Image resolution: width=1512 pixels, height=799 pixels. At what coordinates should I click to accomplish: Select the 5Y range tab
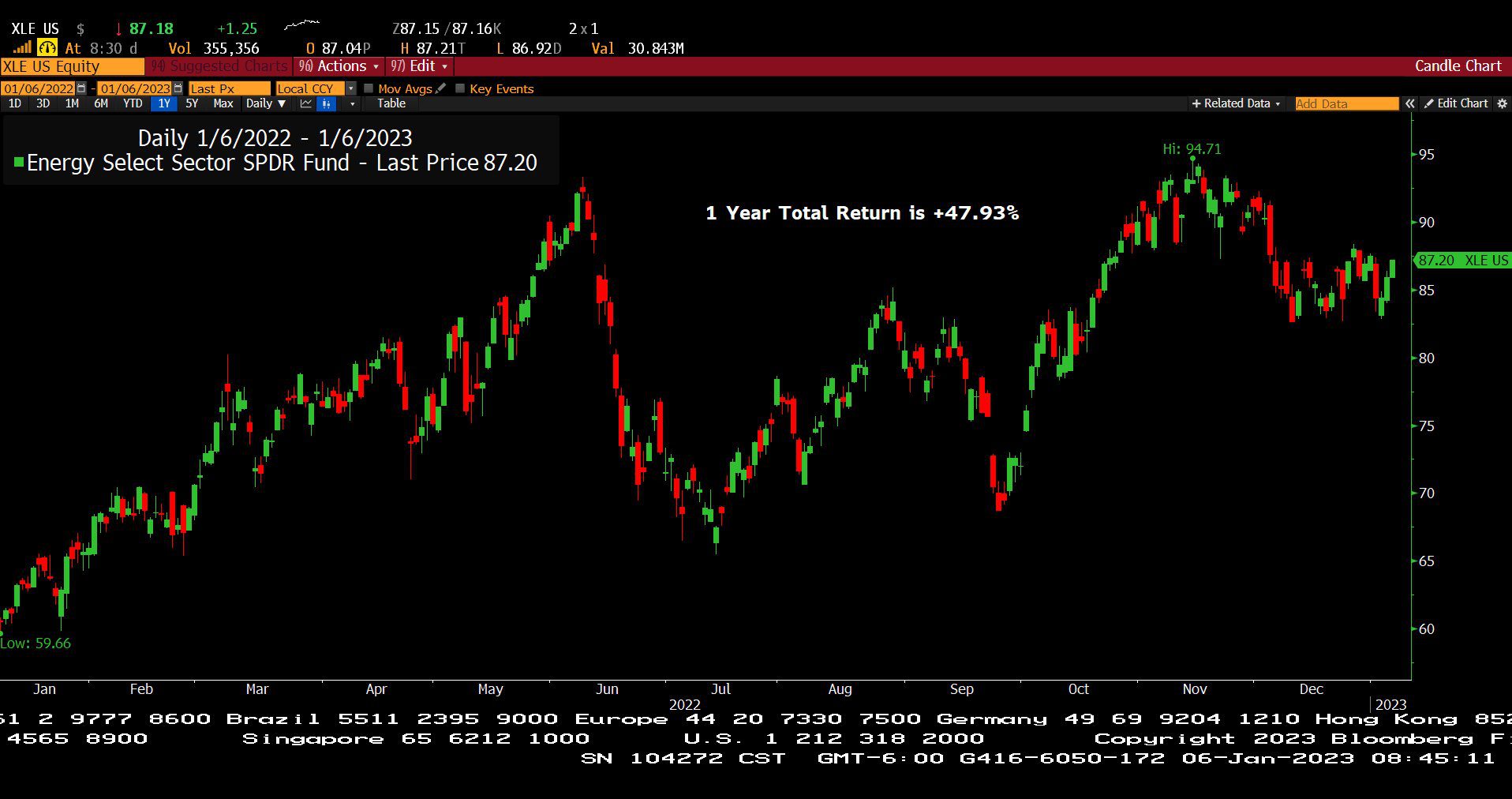point(192,103)
